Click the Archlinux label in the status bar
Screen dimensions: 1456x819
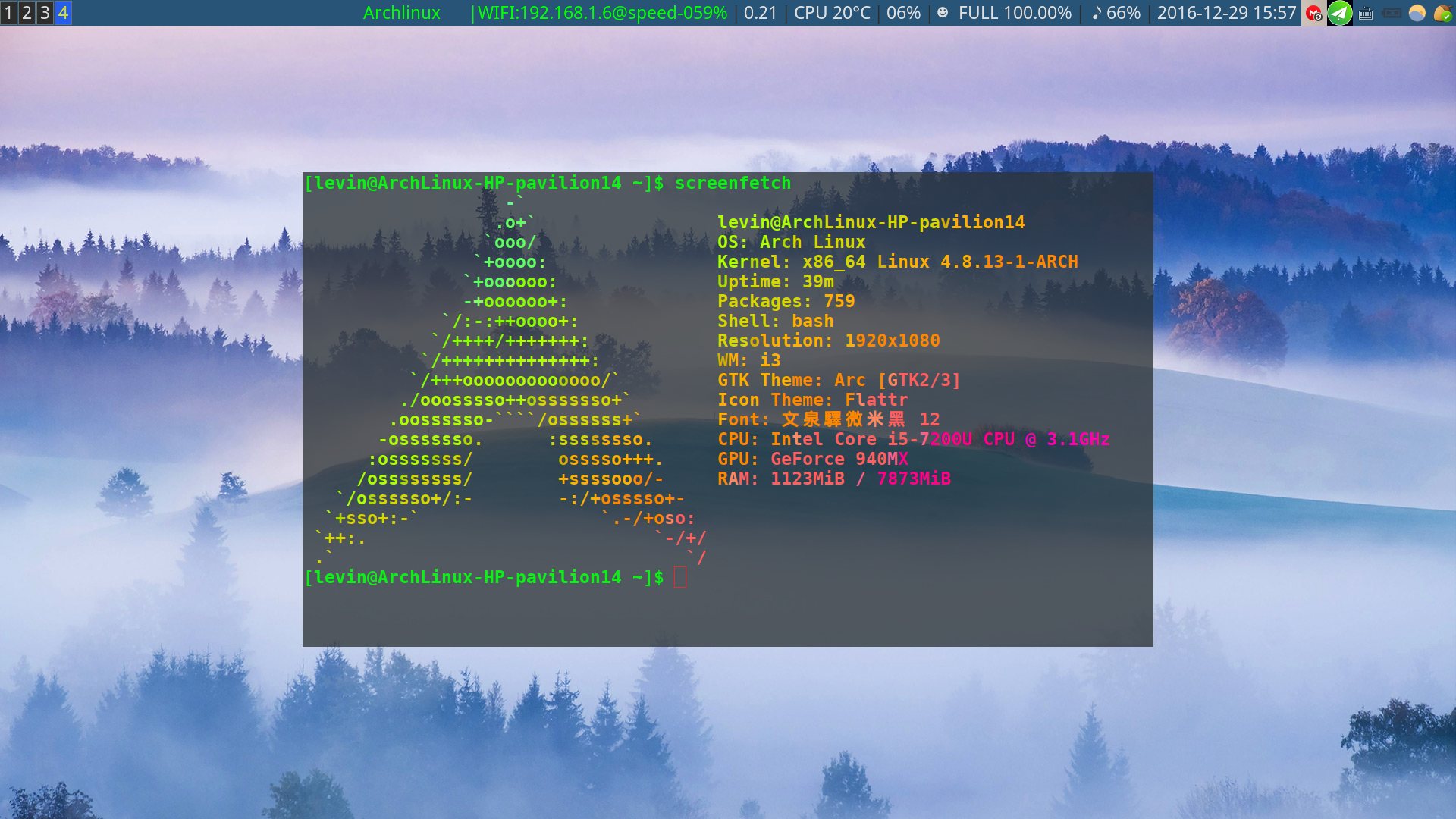point(401,12)
